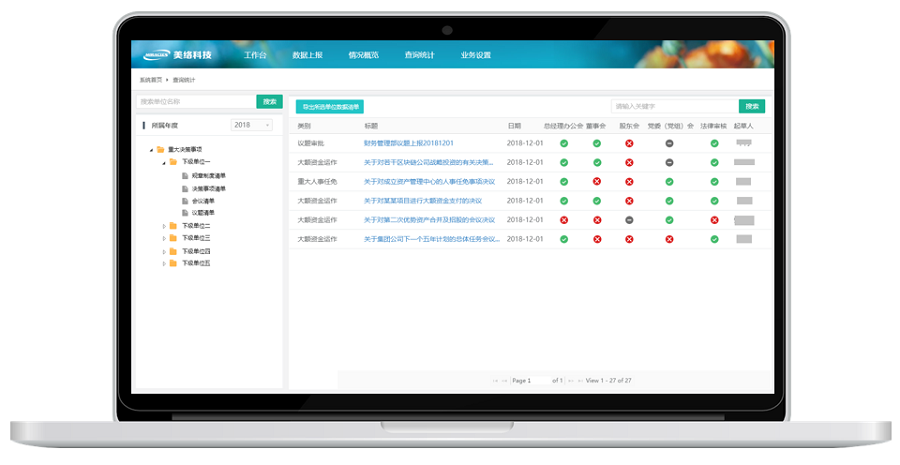Open the 2018 year dropdown

(x=251, y=125)
